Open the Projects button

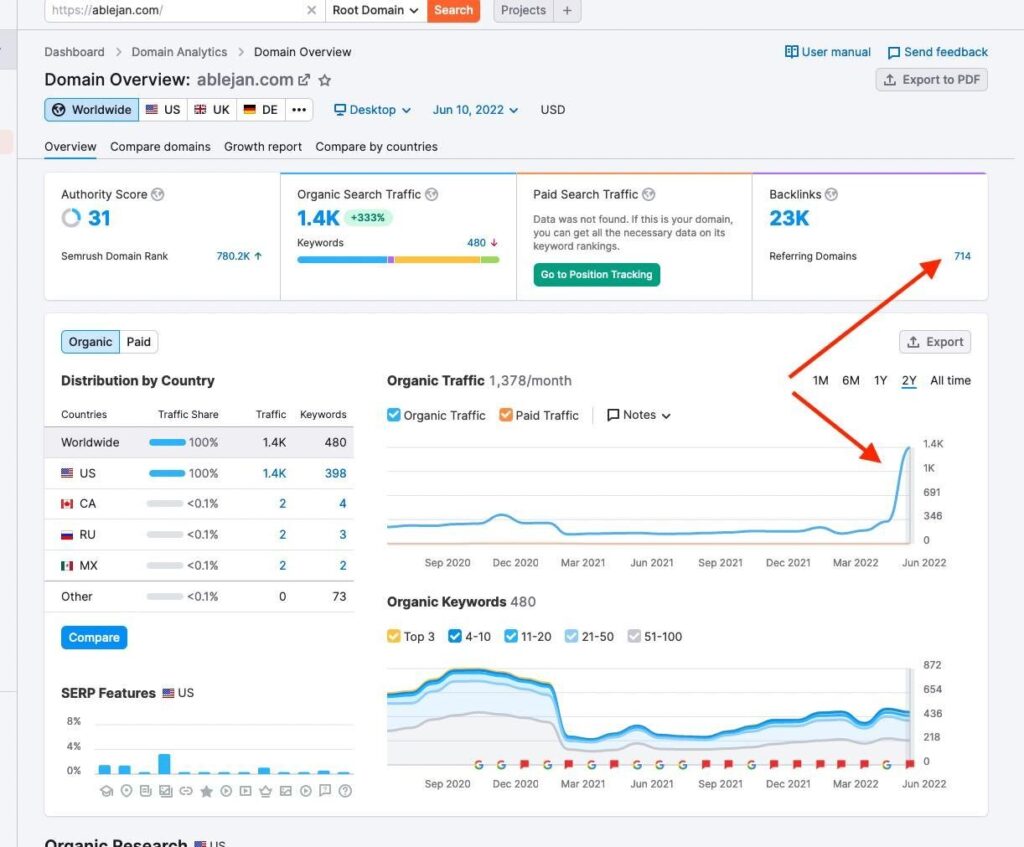(x=523, y=10)
